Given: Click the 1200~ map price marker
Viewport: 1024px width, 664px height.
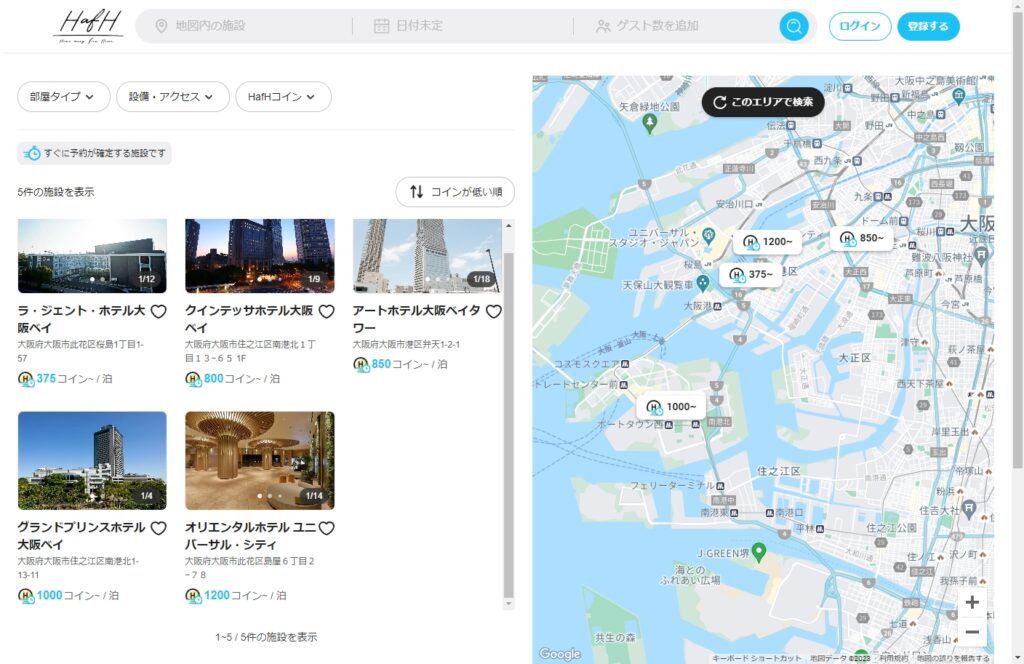Looking at the screenshot, I should pos(768,242).
